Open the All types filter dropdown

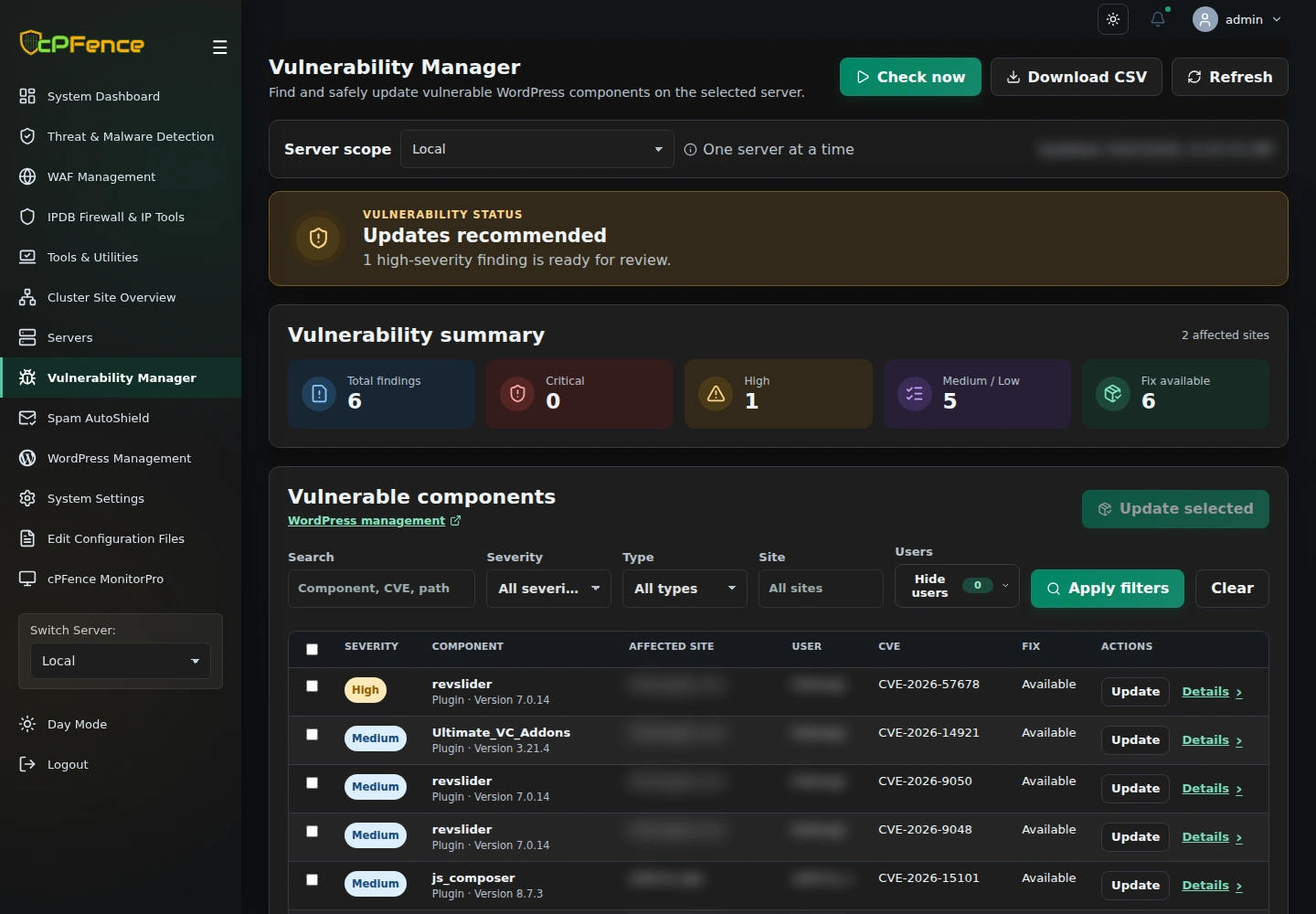point(685,589)
